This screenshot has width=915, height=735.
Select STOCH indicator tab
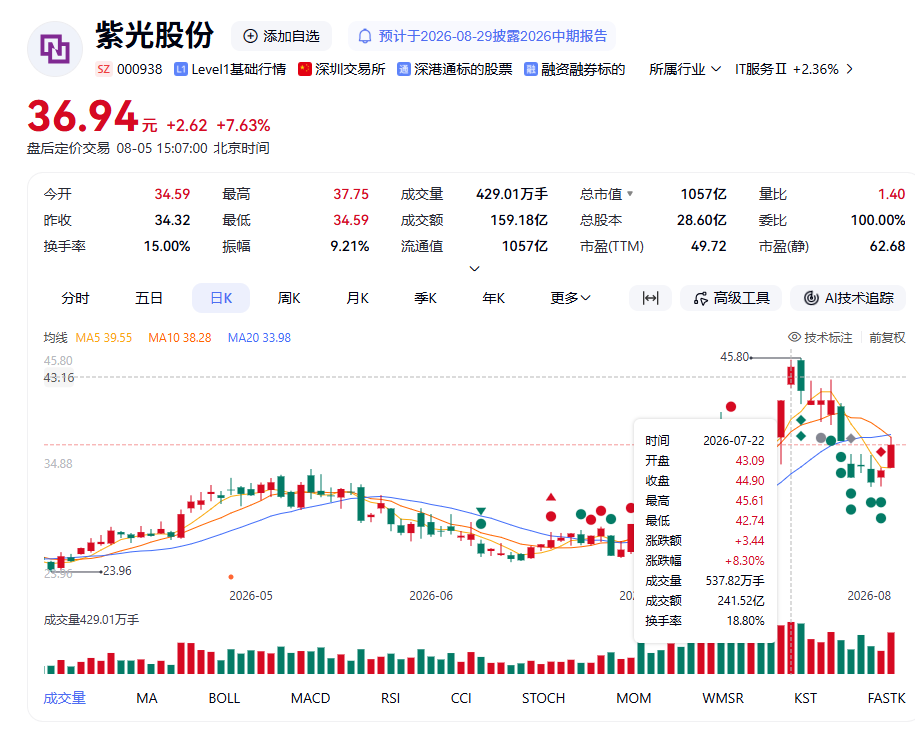click(x=543, y=698)
